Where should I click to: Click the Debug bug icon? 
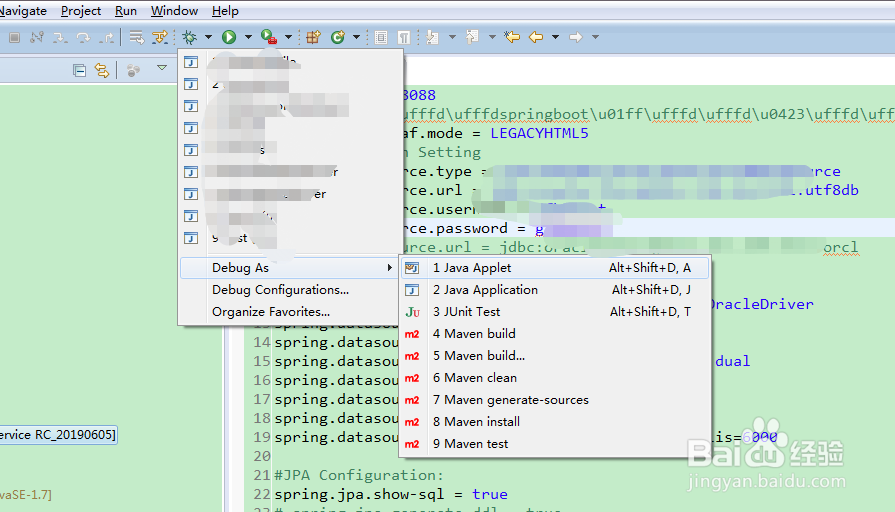coord(190,38)
